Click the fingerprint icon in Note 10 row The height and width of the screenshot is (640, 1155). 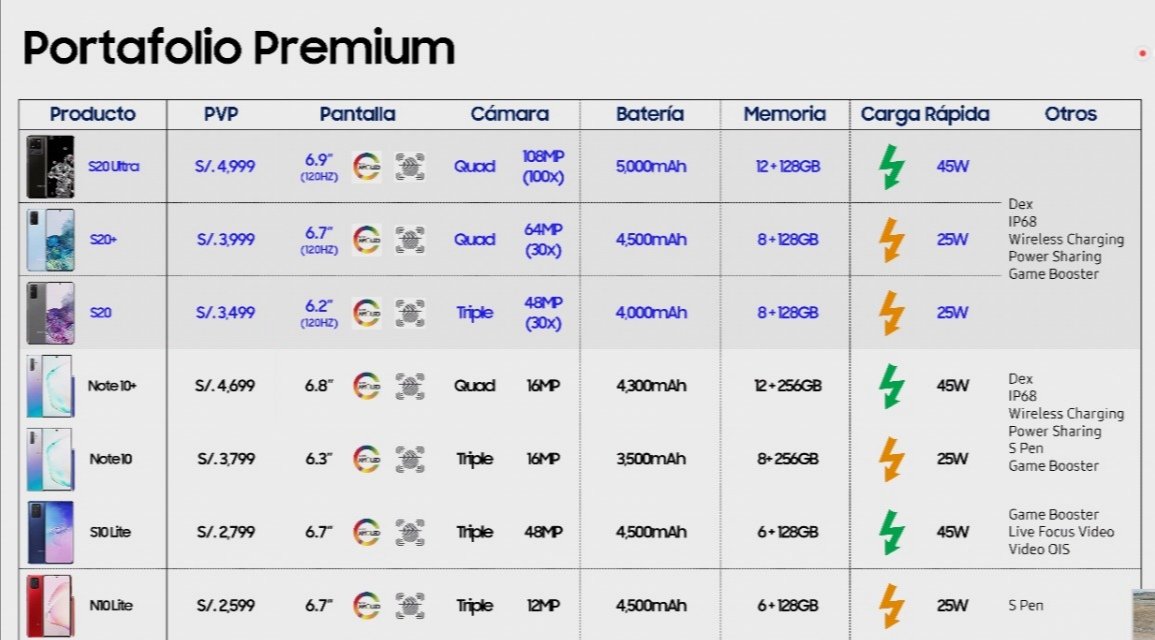point(410,459)
